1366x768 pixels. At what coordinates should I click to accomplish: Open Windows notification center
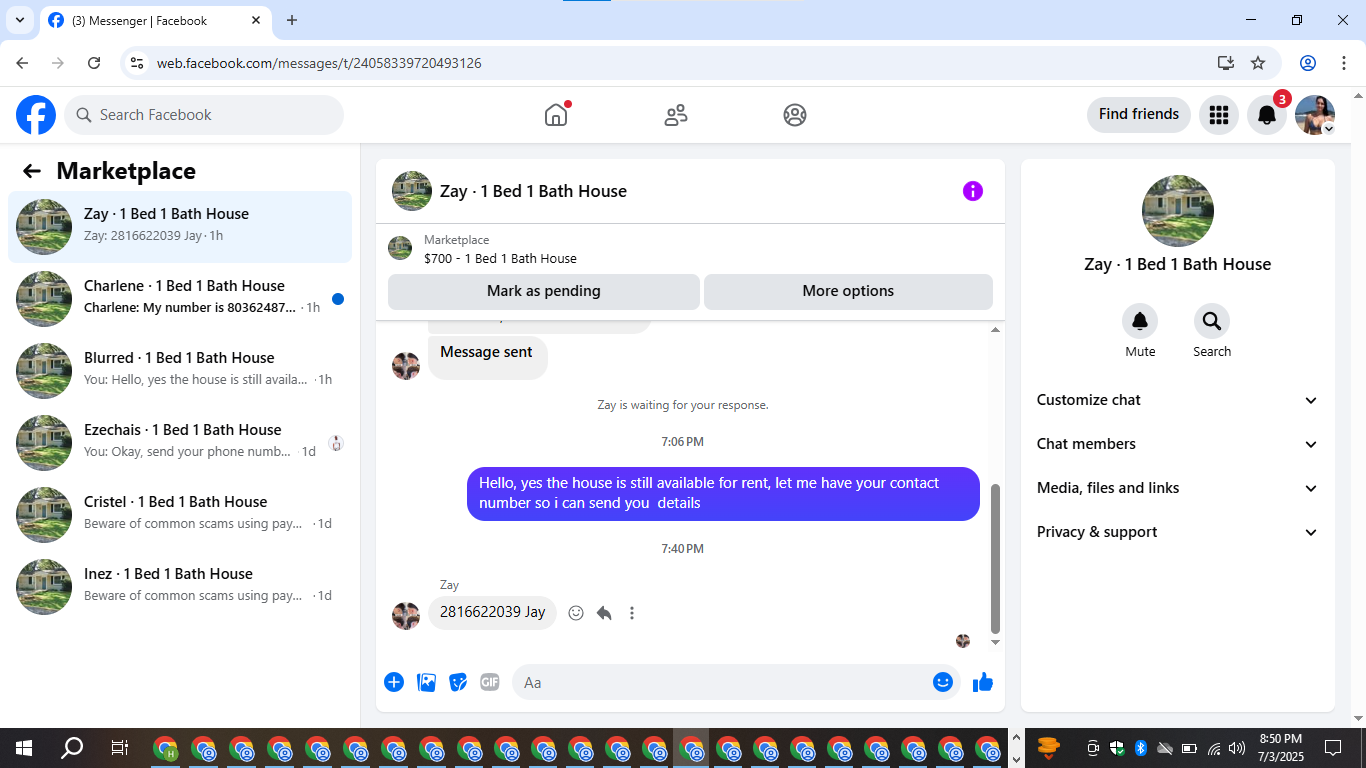(1333, 748)
